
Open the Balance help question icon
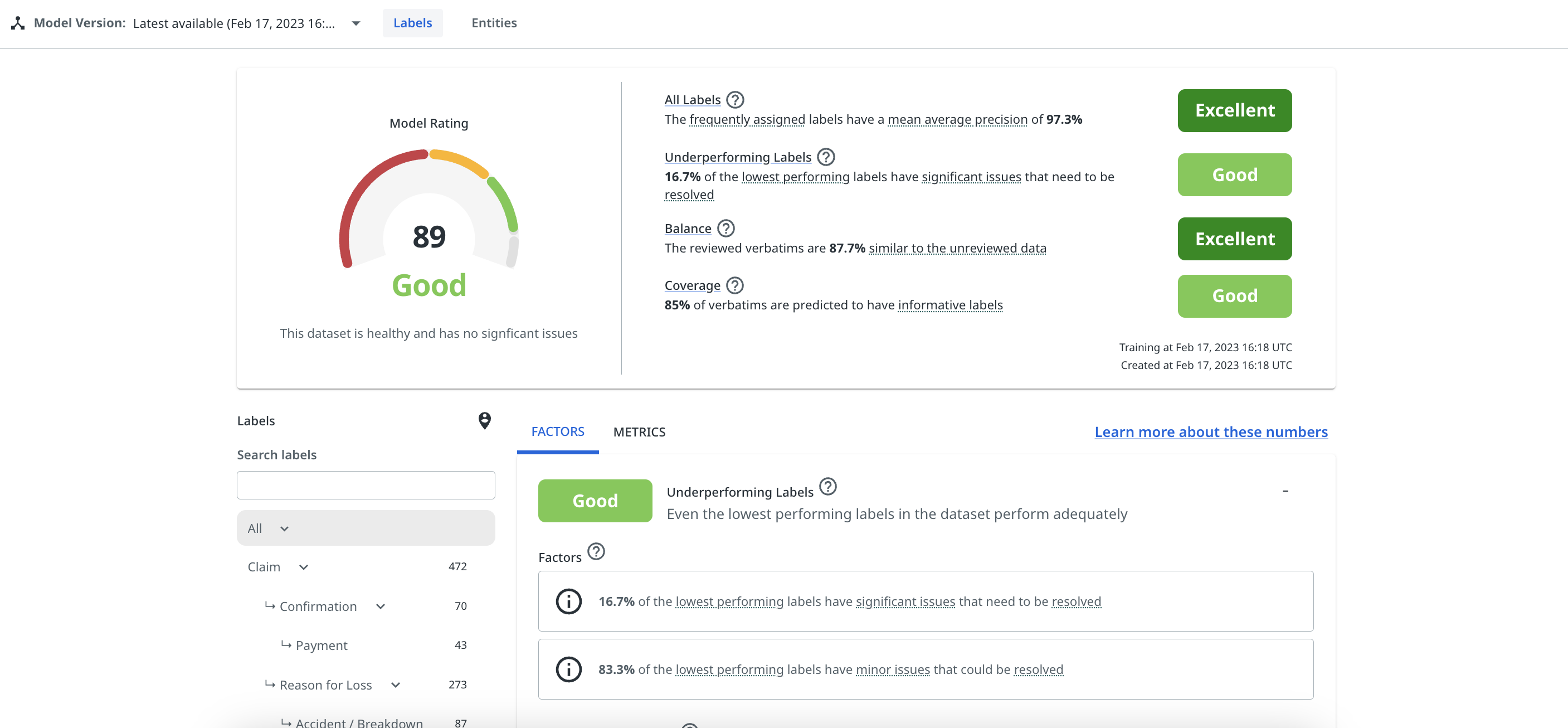[x=725, y=228]
